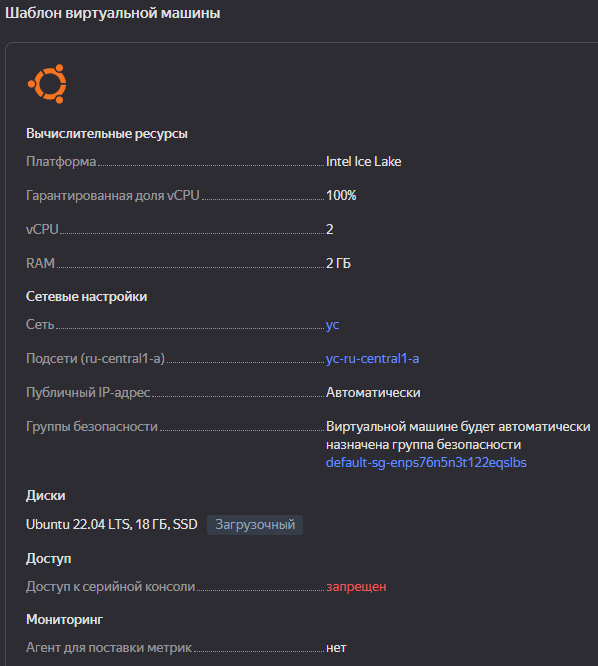Click the red запрещен serial console status

click(x=356, y=587)
